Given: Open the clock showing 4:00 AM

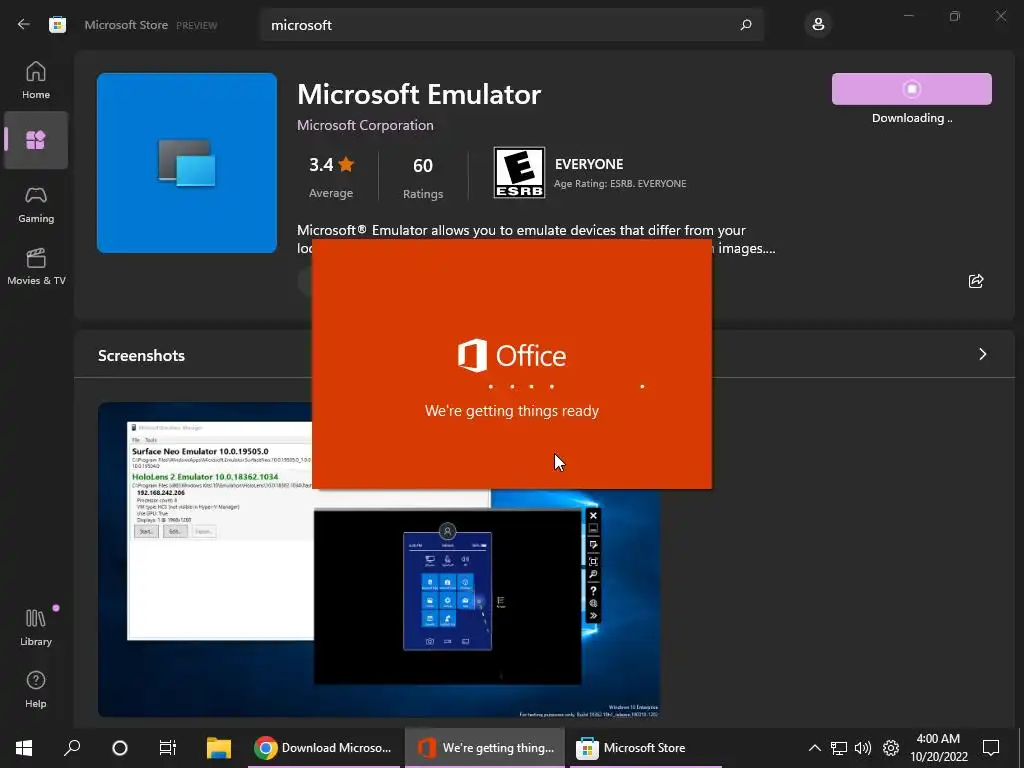Looking at the screenshot, I should click(x=938, y=748).
